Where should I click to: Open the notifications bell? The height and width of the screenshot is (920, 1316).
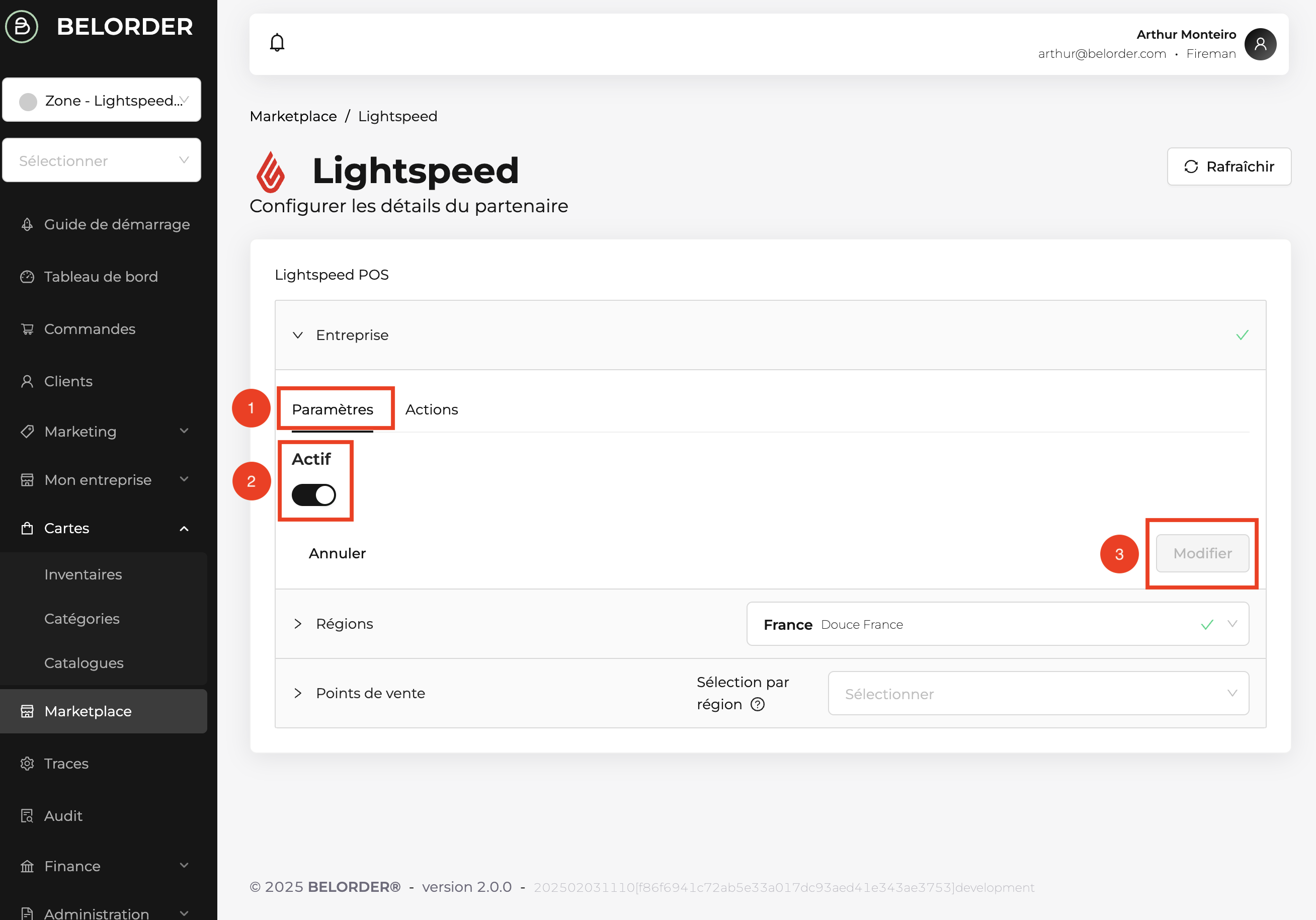tap(277, 43)
